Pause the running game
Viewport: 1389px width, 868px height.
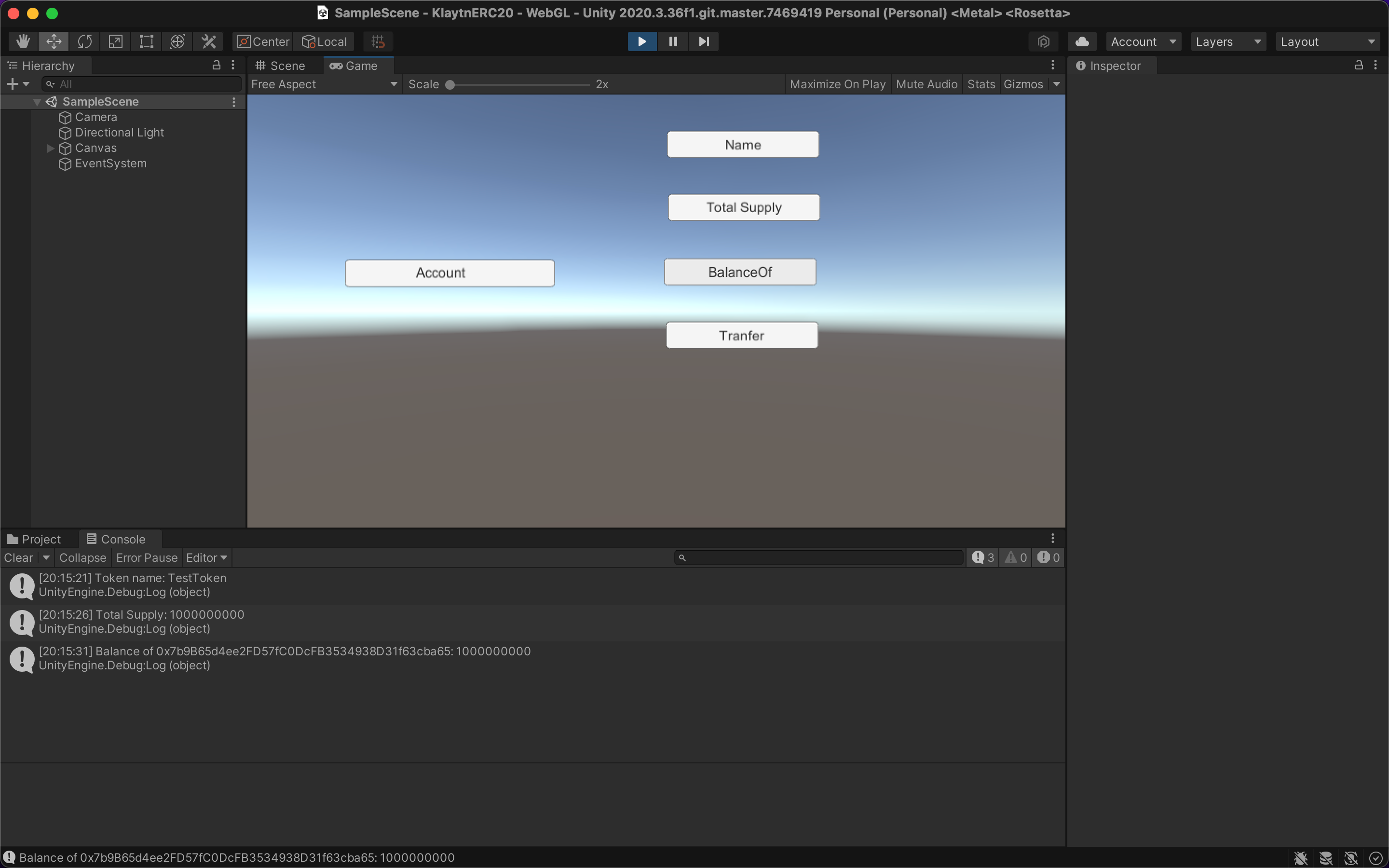pos(673,41)
